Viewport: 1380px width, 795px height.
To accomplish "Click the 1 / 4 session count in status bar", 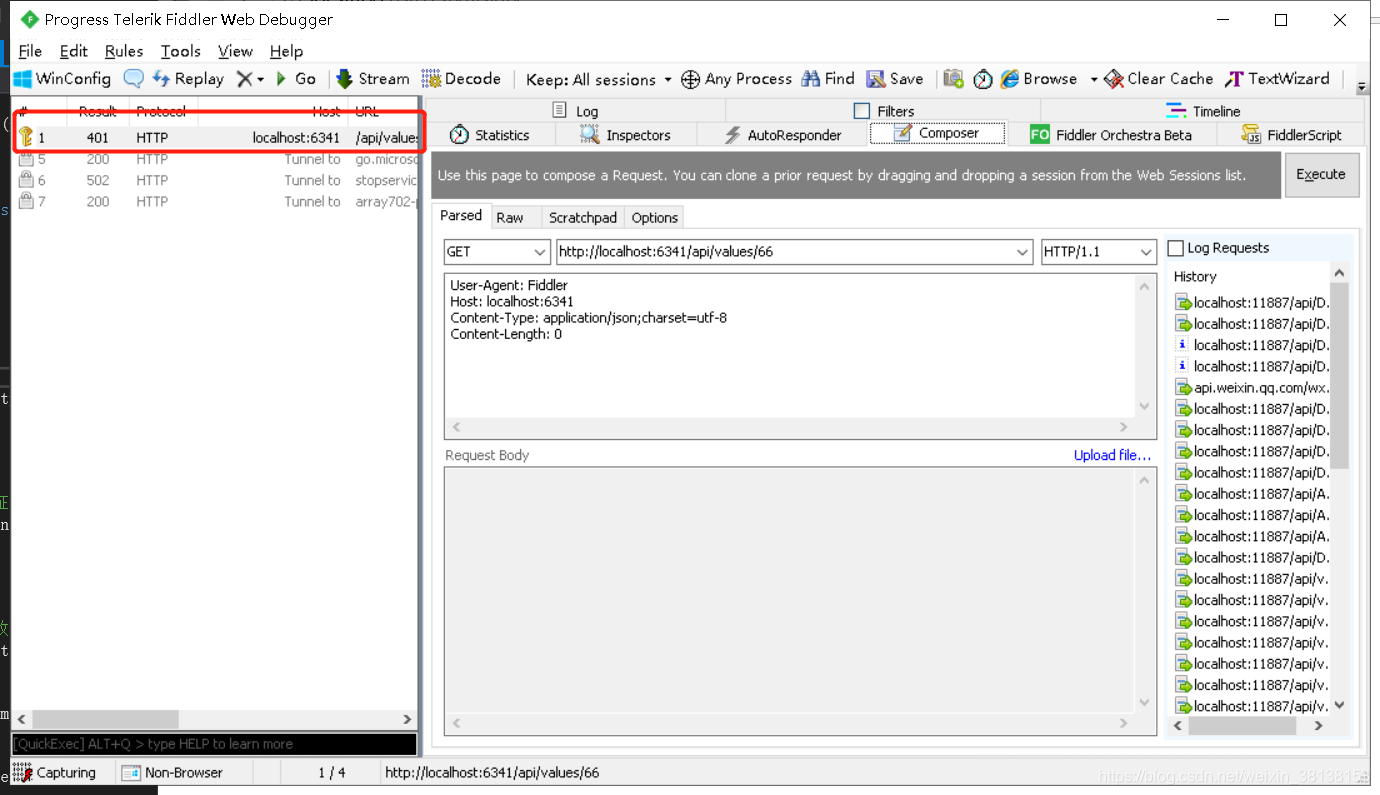I will click(x=332, y=772).
